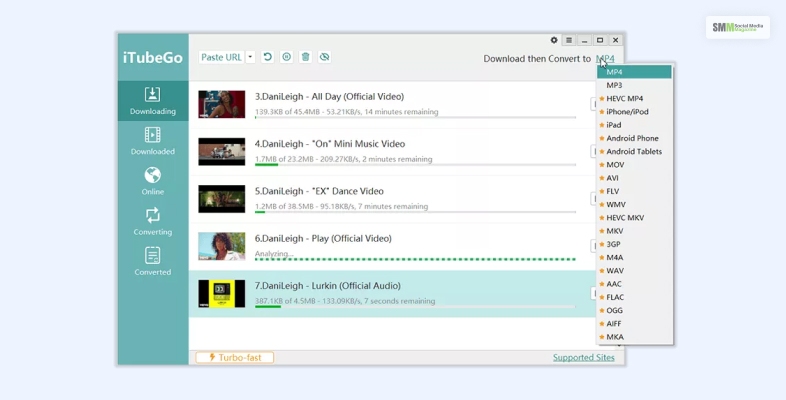
Task: Select AVI format option
Action: (635, 178)
